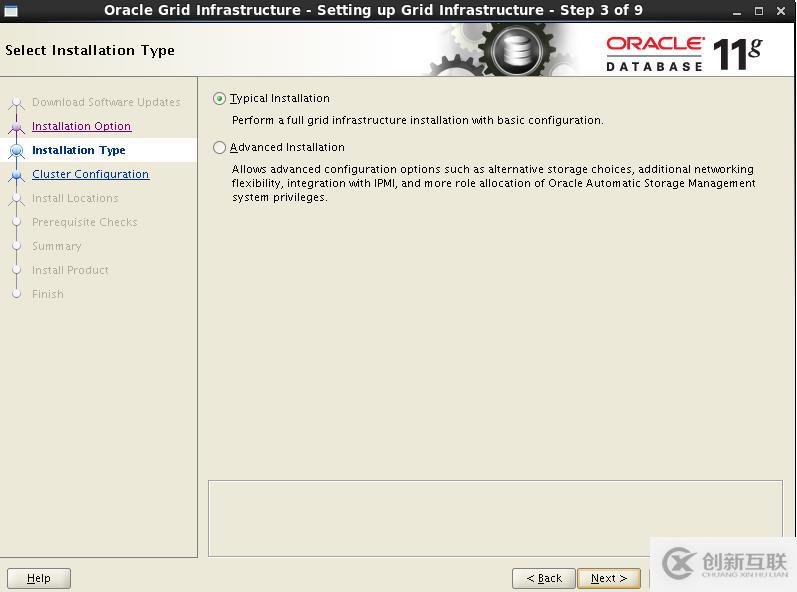The width and height of the screenshot is (797, 592).
Task: Choose the Advanced Installation radio option
Action: click(219, 147)
